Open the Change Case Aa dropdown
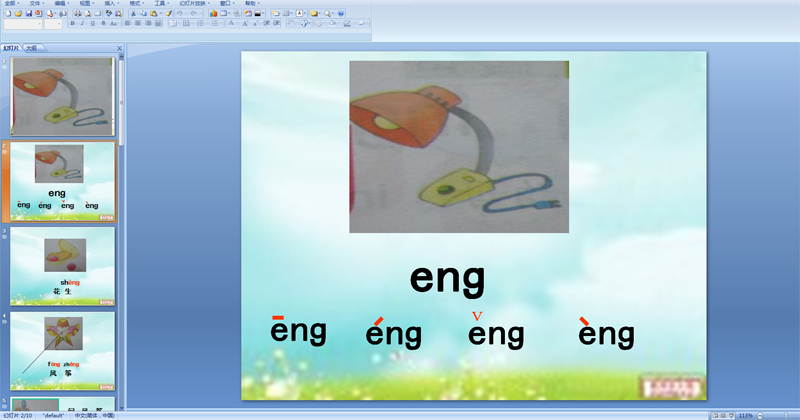This screenshot has width=800, height=420. (x=113, y=23)
